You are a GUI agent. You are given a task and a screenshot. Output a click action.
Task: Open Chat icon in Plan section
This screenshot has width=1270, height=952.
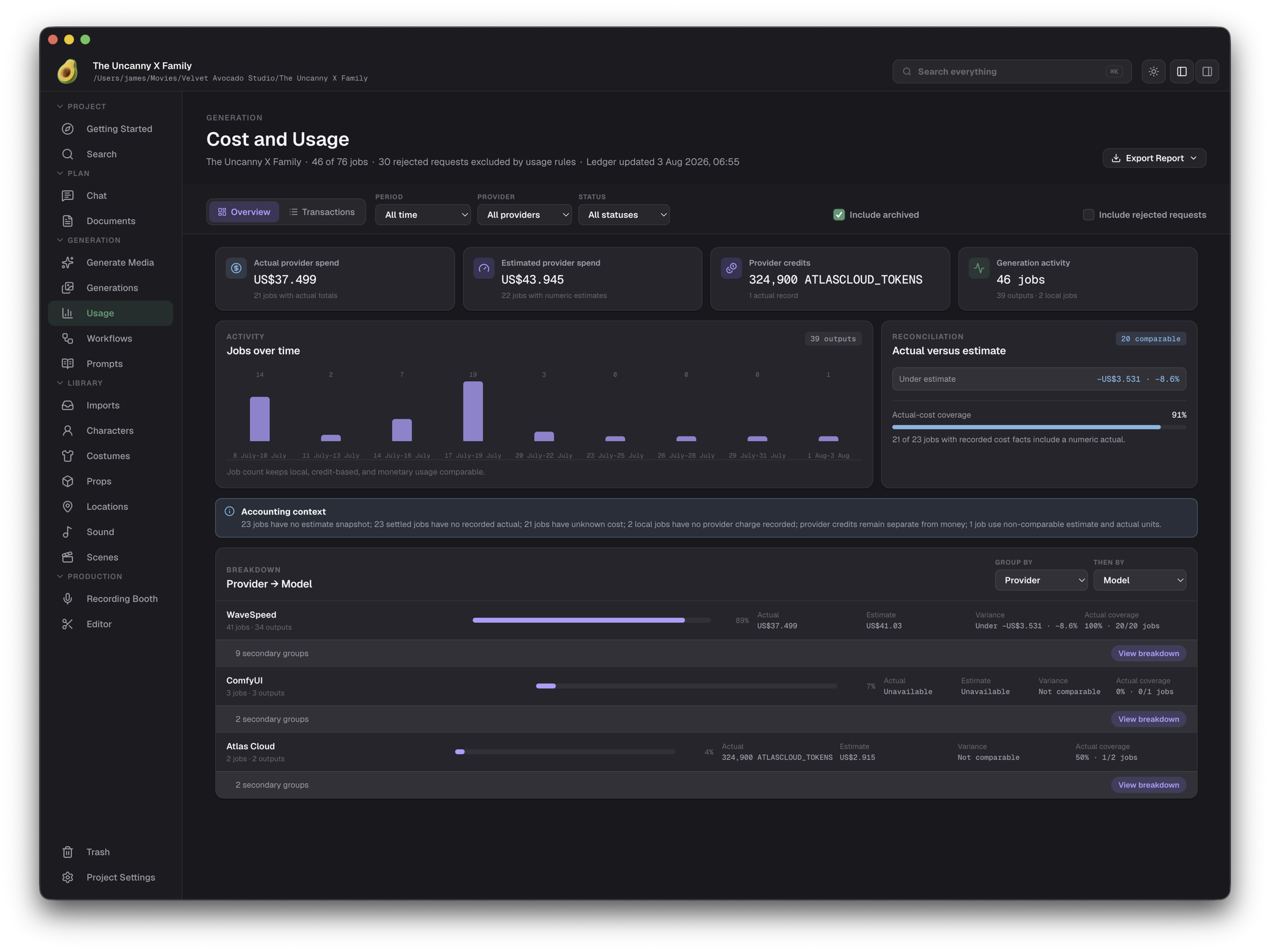[x=68, y=196]
